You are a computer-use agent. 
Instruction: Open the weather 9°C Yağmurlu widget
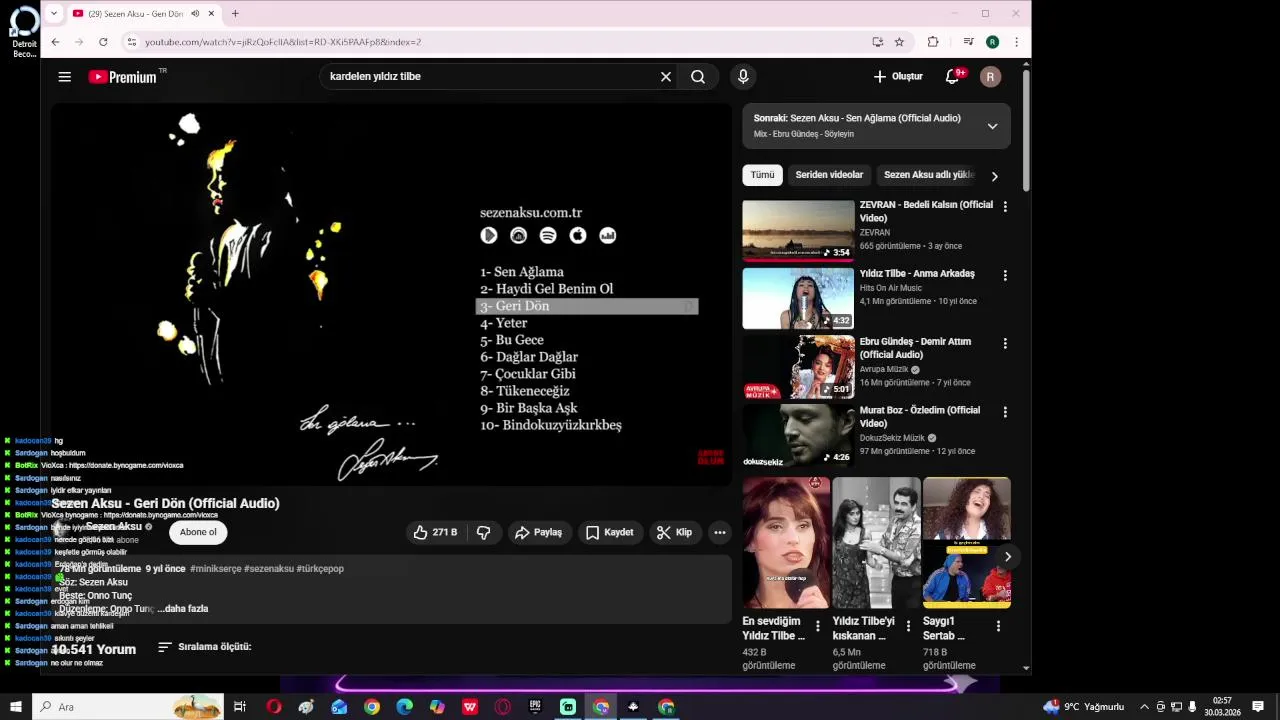coord(1083,707)
